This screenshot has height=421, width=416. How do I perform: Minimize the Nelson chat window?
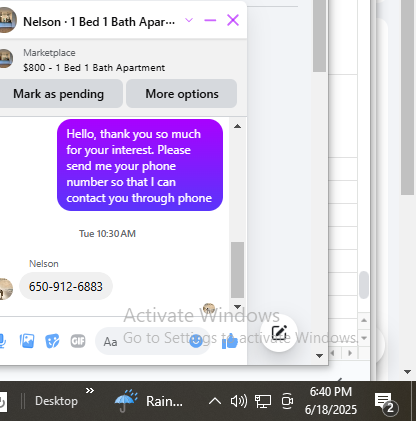tap(210, 20)
